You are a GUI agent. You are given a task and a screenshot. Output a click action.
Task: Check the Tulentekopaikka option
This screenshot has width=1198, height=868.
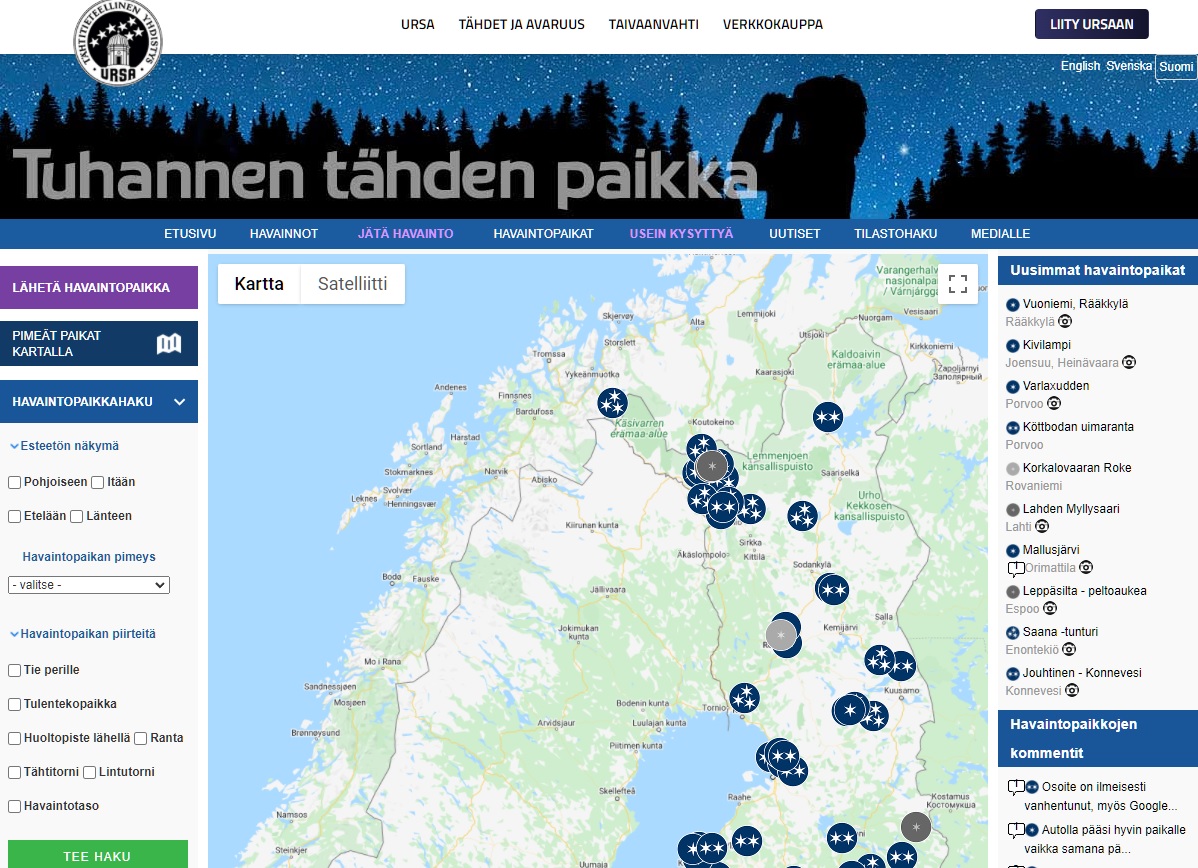coord(15,704)
